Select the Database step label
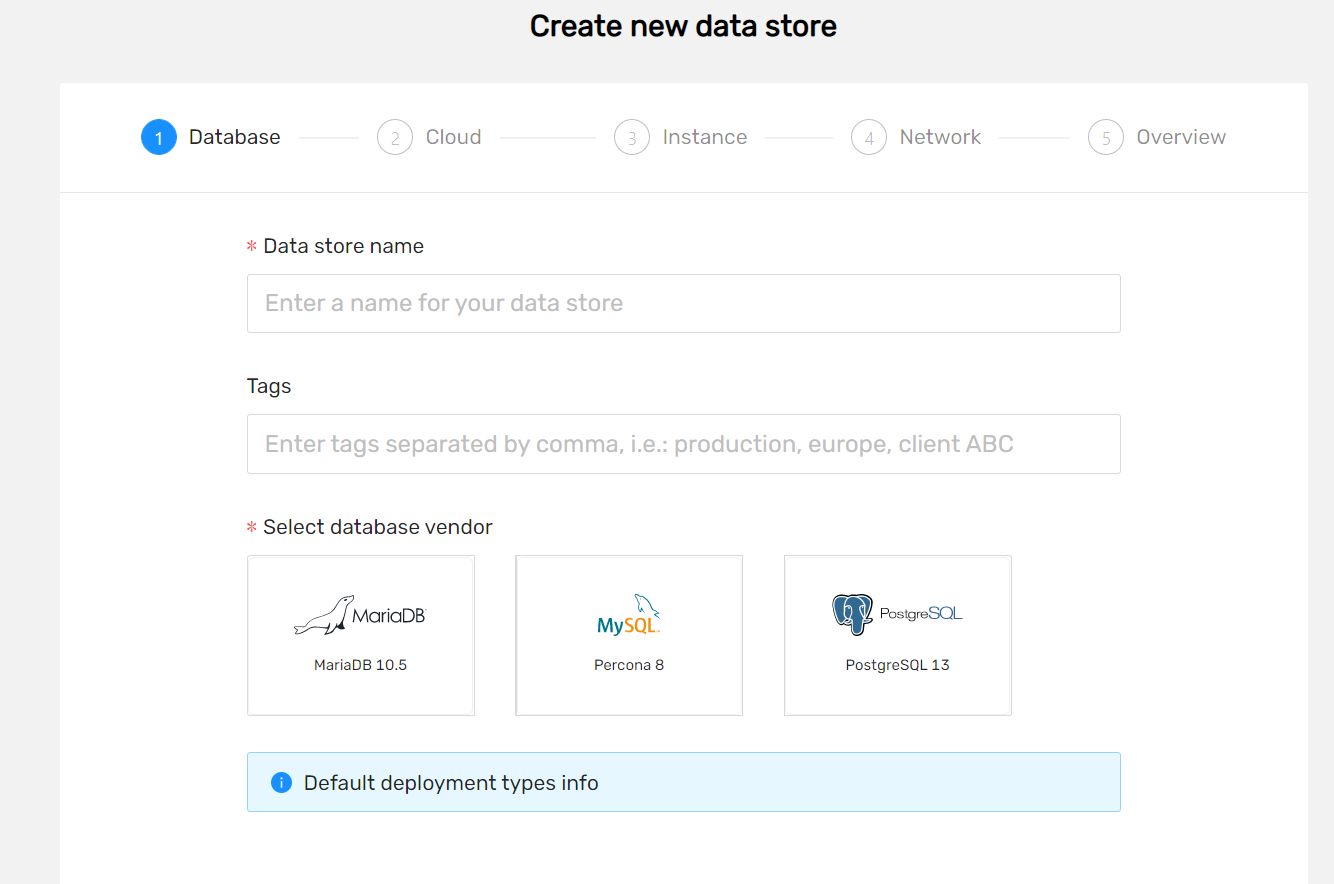Viewport: 1334px width, 884px height. 235,137
